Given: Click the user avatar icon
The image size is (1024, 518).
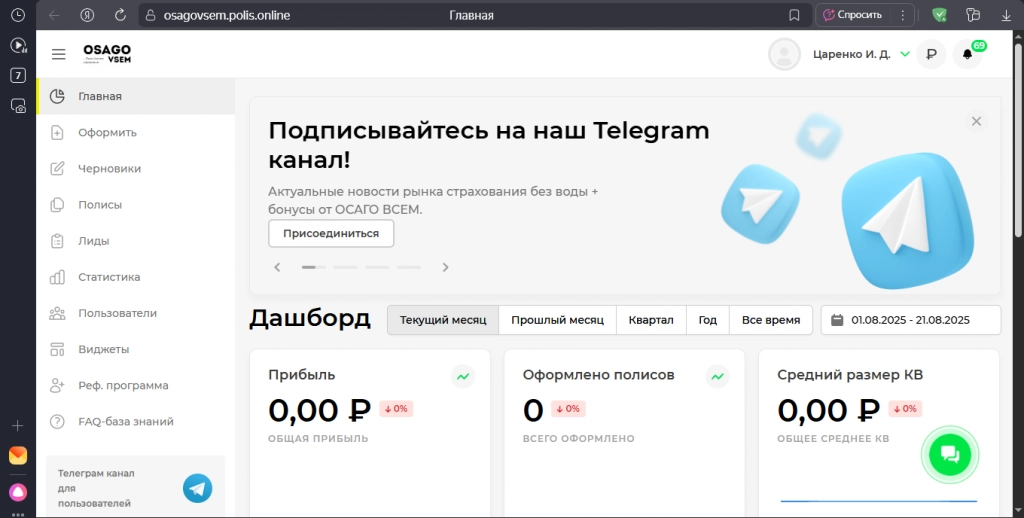Looking at the screenshot, I should [784, 55].
